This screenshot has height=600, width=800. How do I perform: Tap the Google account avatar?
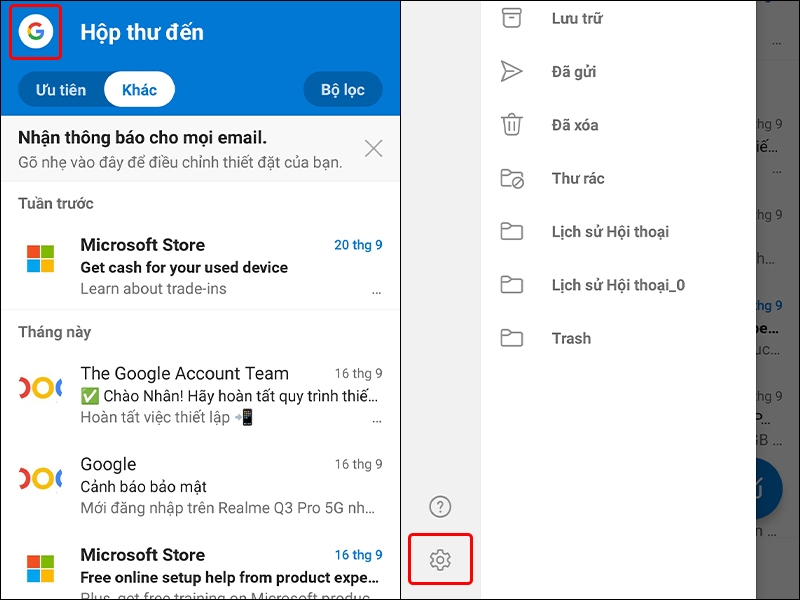[36, 32]
